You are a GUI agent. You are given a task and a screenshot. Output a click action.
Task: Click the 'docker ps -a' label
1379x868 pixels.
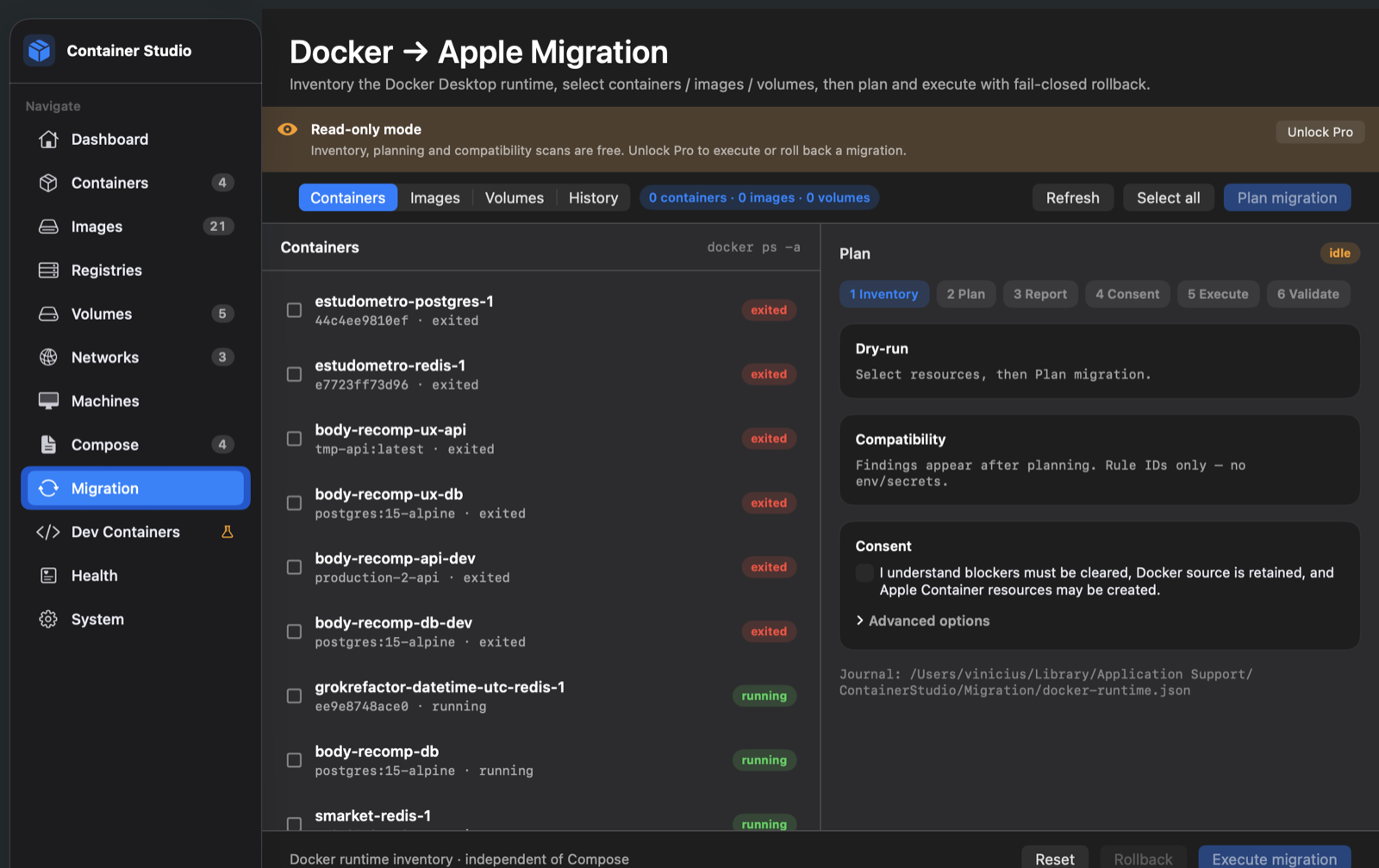tap(754, 247)
